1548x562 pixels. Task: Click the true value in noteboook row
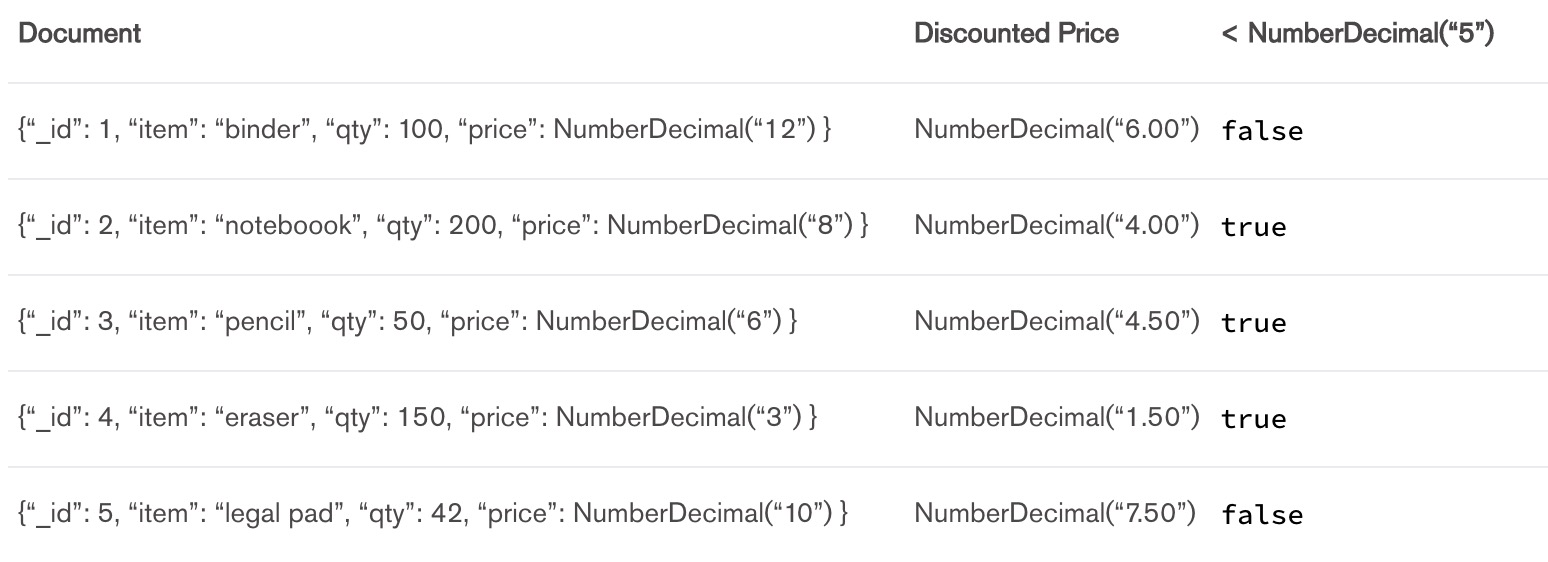pyautogui.click(x=1254, y=227)
